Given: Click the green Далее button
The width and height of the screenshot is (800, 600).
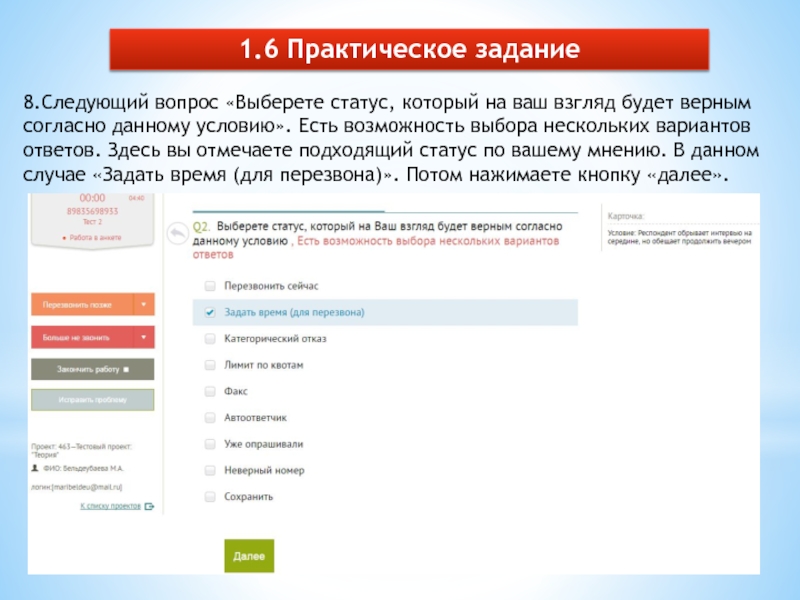Looking at the screenshot, I should tap(249, 556).
